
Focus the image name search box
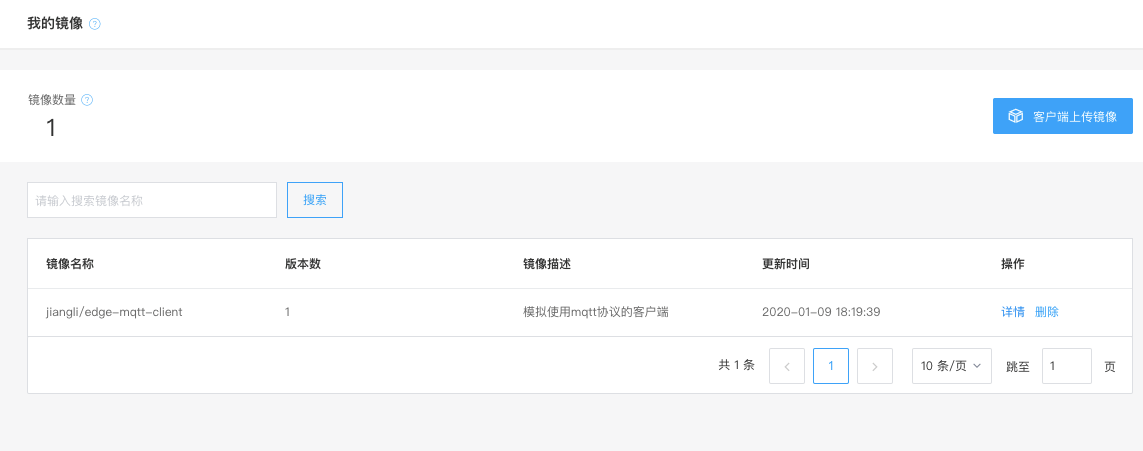[152, 200]
